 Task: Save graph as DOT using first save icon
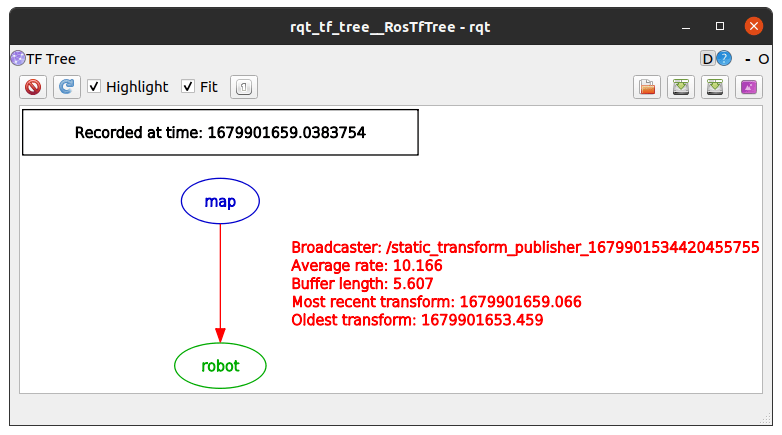point(681,87)
